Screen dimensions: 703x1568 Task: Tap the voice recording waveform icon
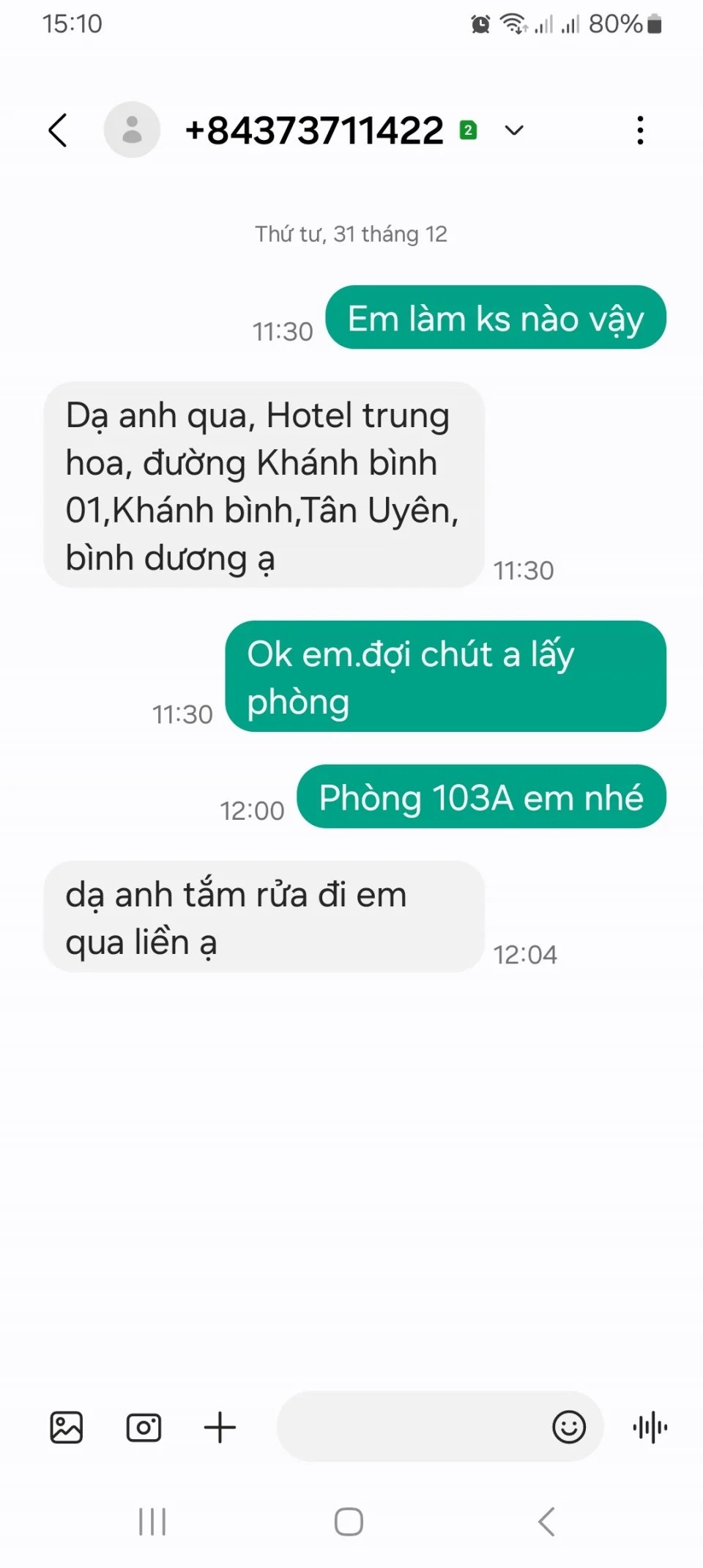click(x=650, y=1427)
